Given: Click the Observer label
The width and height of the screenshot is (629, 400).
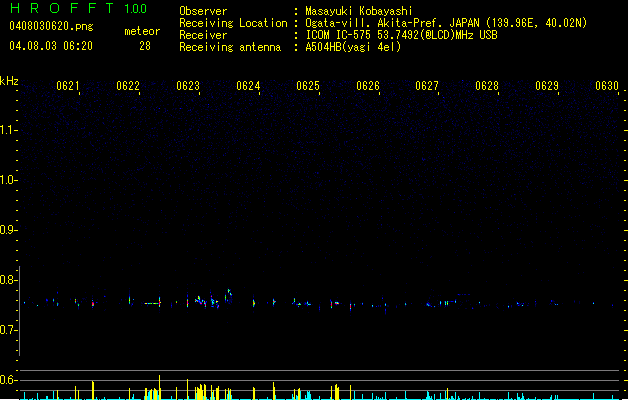Looking at the screenshot, I should coord(203,11).
